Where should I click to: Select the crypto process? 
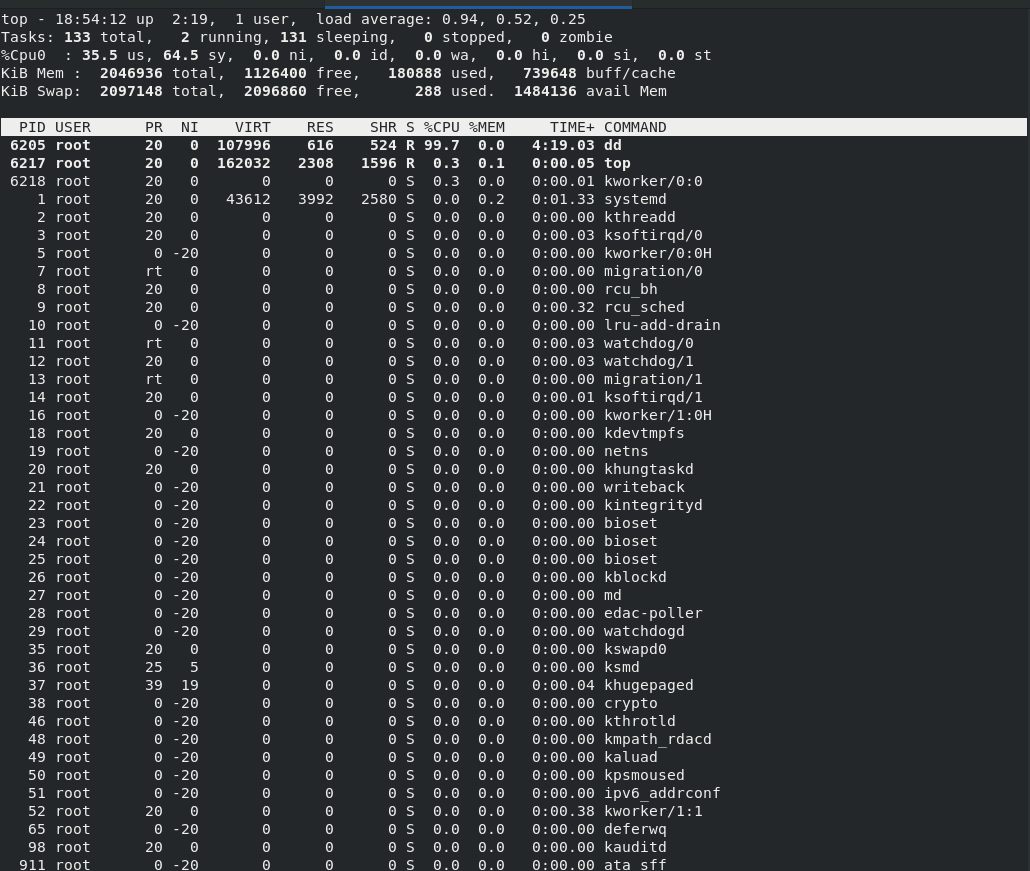[631, 704]
